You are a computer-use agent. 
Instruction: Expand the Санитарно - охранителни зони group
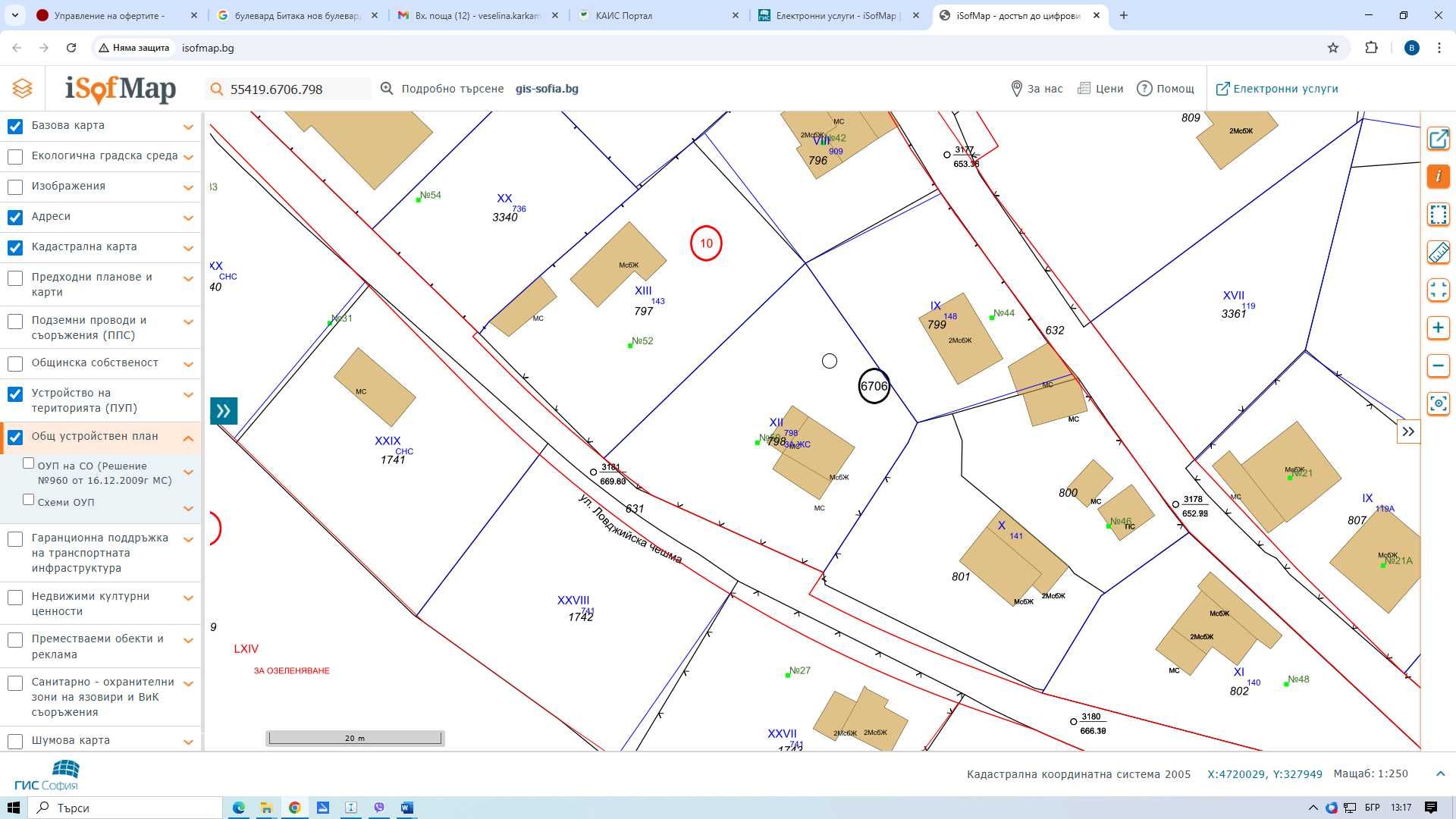[x=188, y=683]
